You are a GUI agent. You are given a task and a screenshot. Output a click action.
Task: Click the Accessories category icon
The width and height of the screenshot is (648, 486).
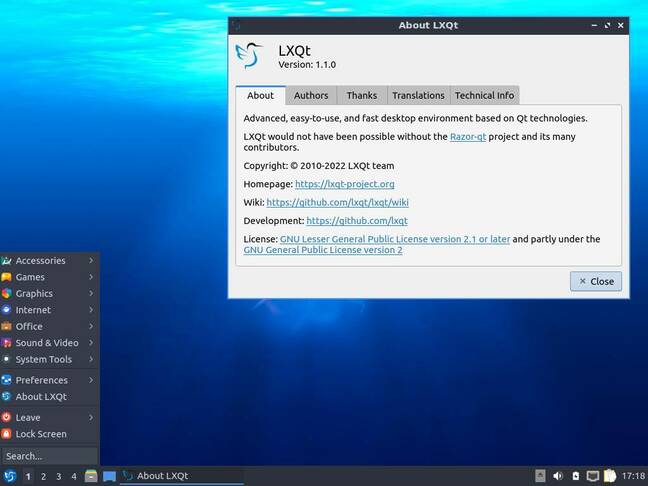point(6,260)
